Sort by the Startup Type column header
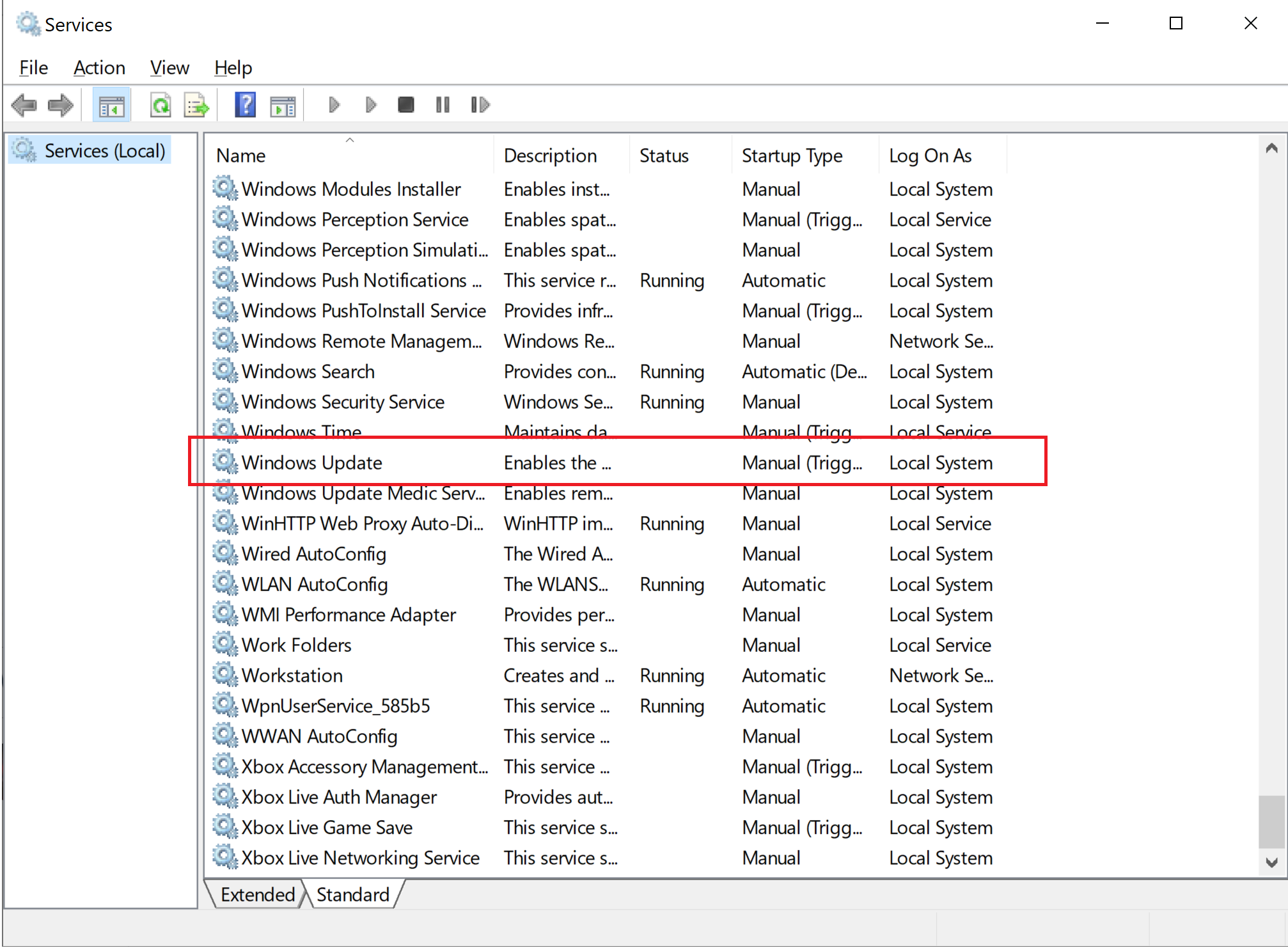1288x948 pixels. 805,155
